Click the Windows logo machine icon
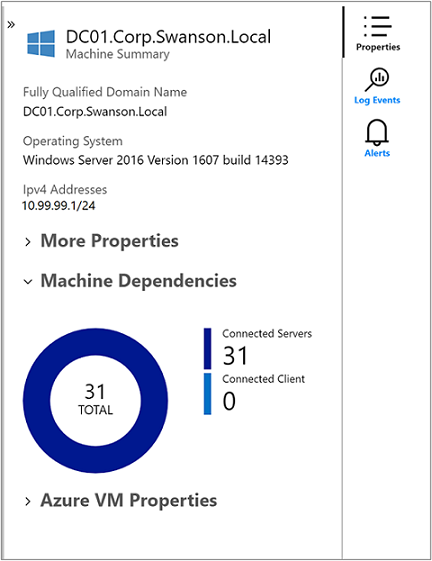The width and height of the screenshot is (432, 561). point(41,43)
